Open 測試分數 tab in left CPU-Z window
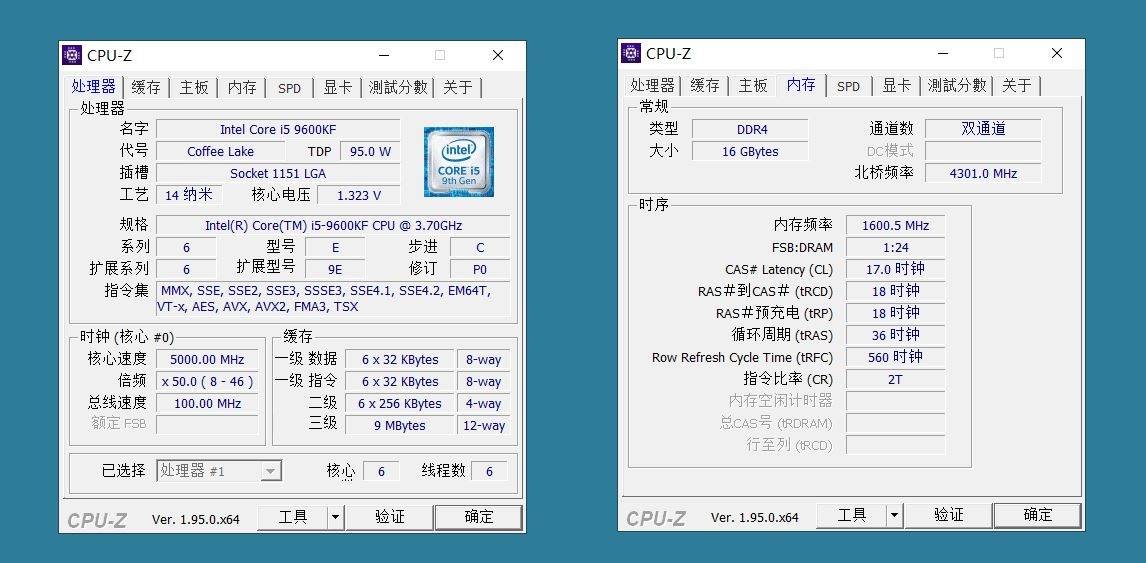 tap(398, 88)
